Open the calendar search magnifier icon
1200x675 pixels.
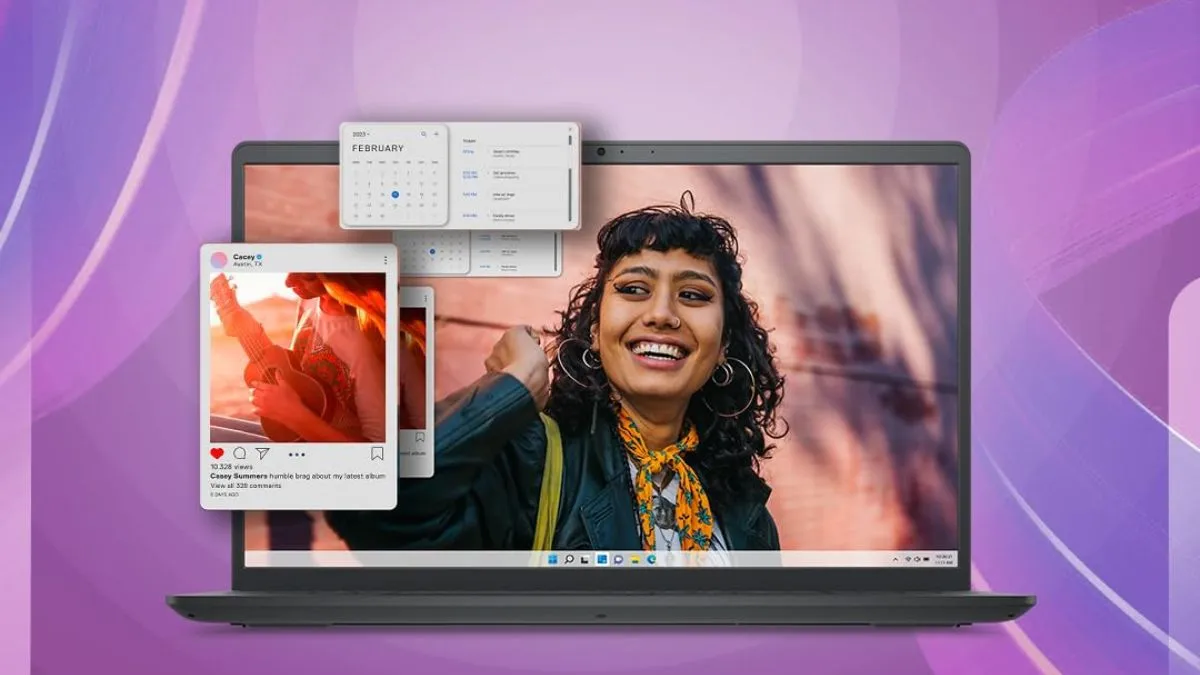pos(424,134)
